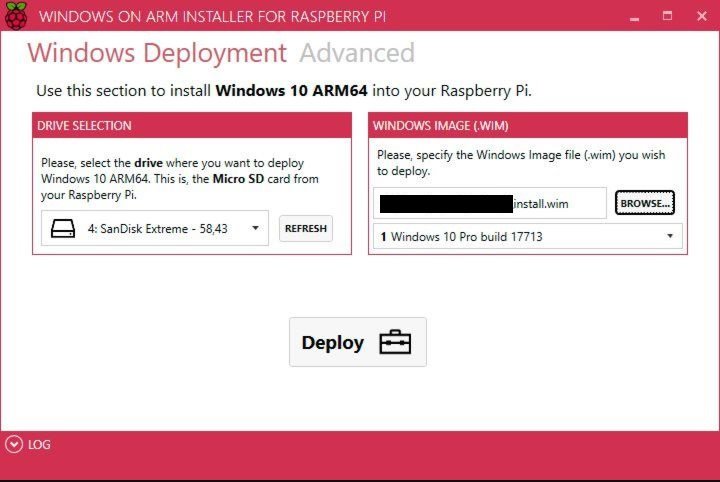The image size is (720, 482).
Task: Switch to the Advanced tab
Action: (357, 53)
